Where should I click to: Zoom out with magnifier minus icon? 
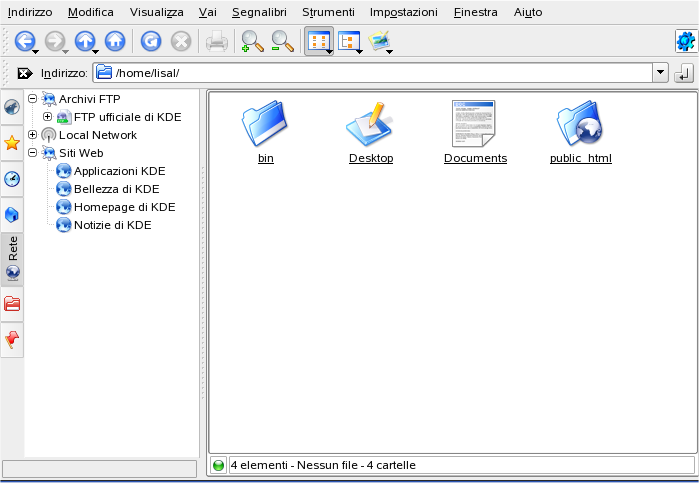pyautogui.click(x=283, y=41)
